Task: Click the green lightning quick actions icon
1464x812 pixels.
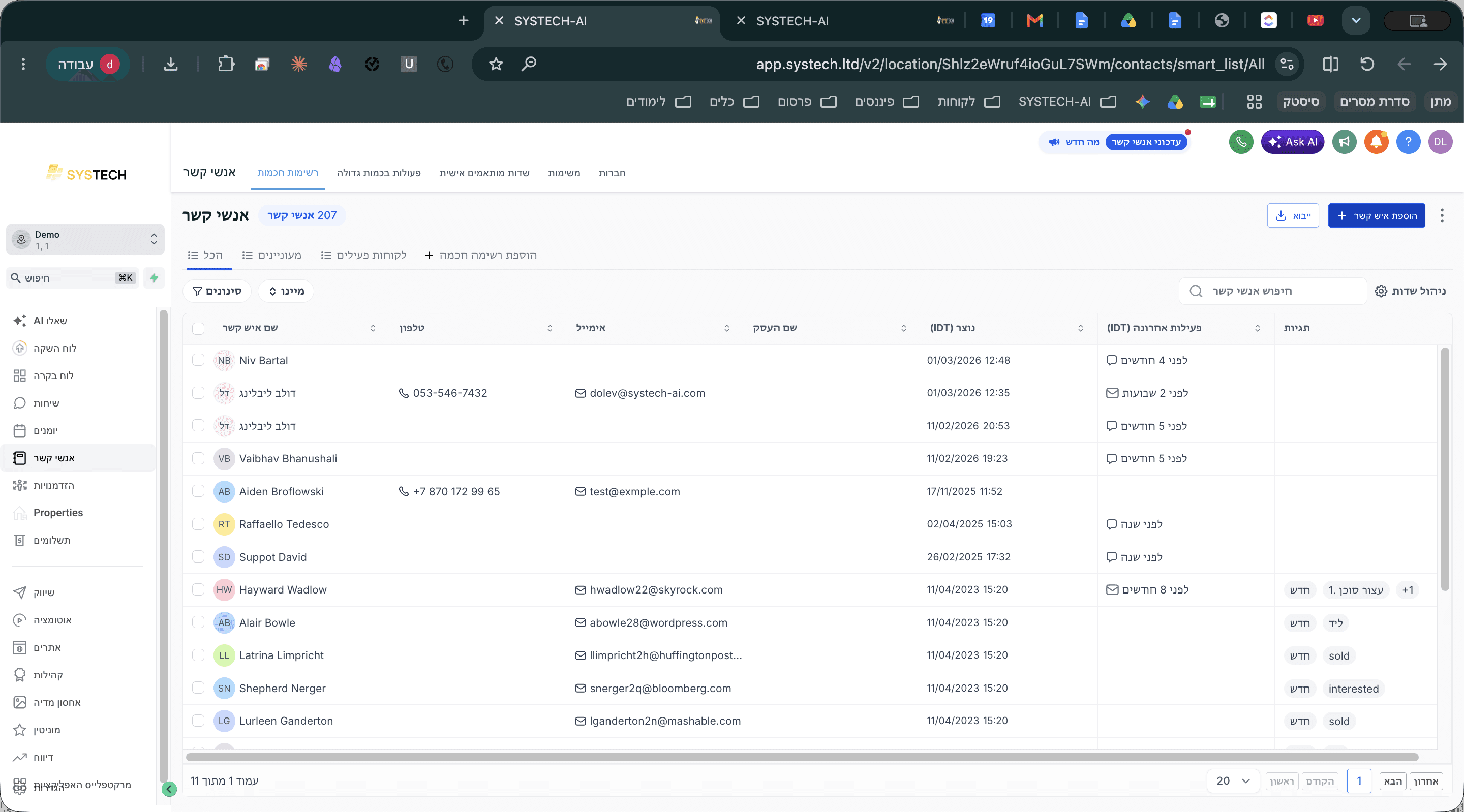Action: 154,278
